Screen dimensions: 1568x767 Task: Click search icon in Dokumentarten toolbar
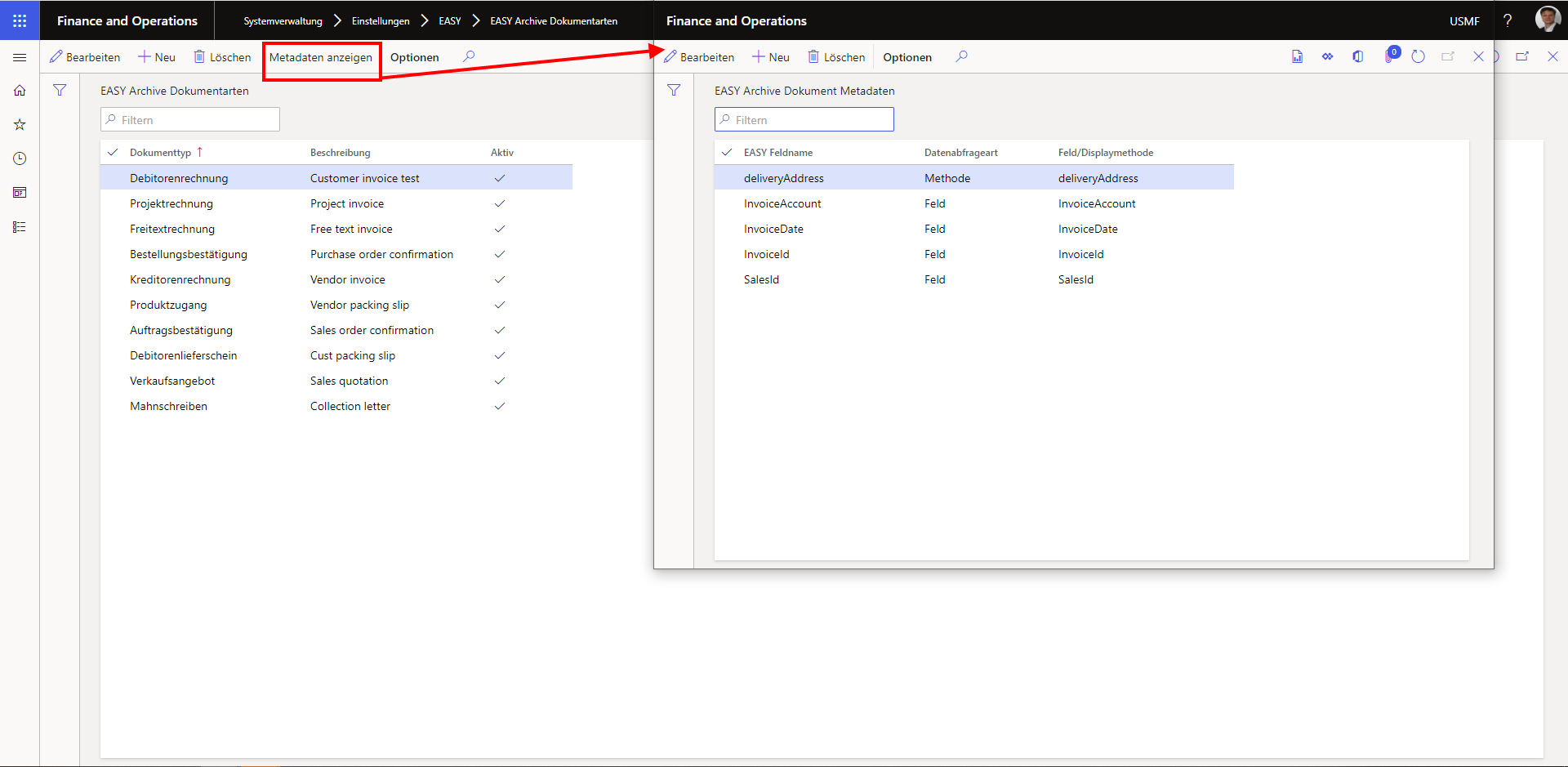[x=469, y=56]
